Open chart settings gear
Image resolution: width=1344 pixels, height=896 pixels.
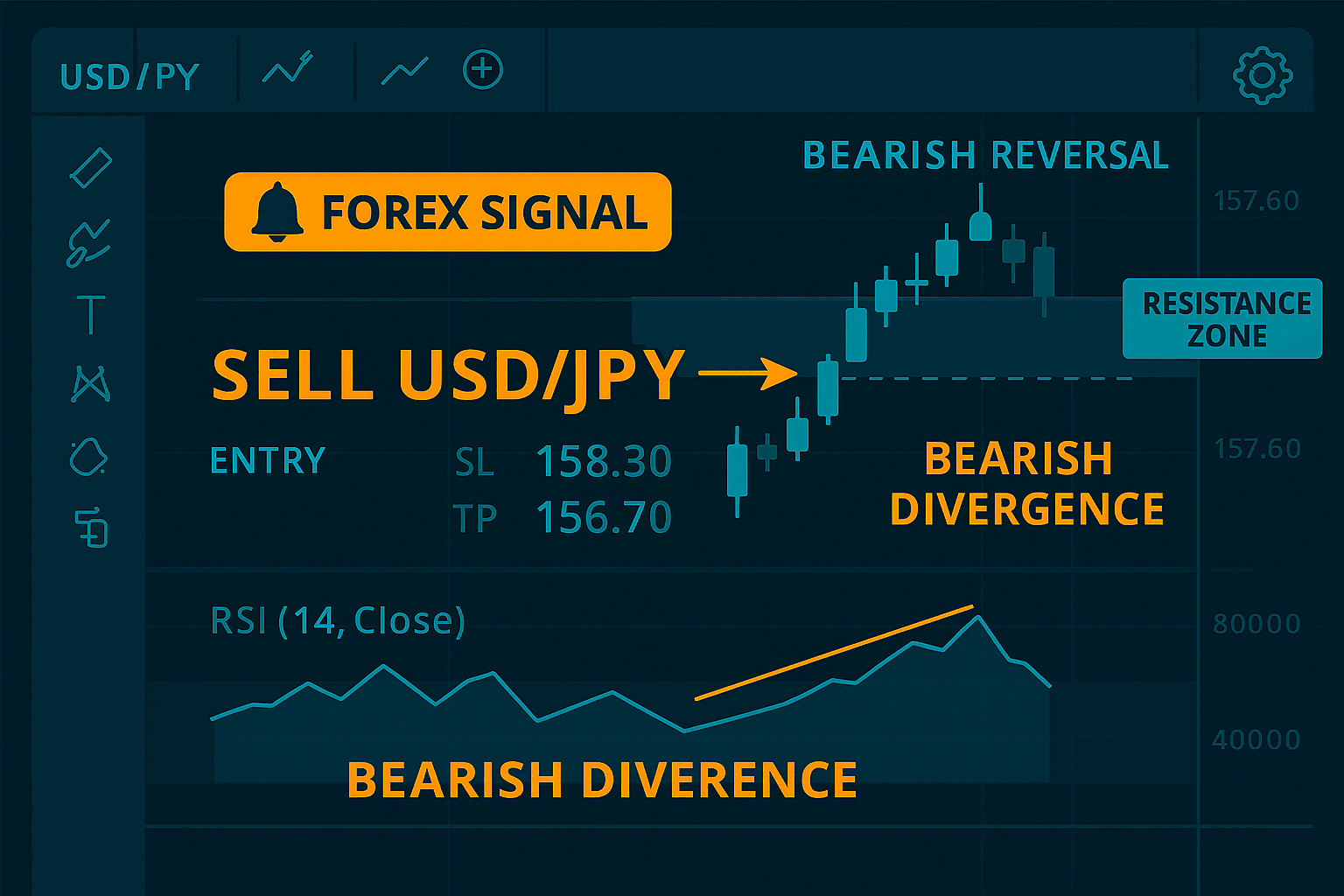tap(1262, 75)
